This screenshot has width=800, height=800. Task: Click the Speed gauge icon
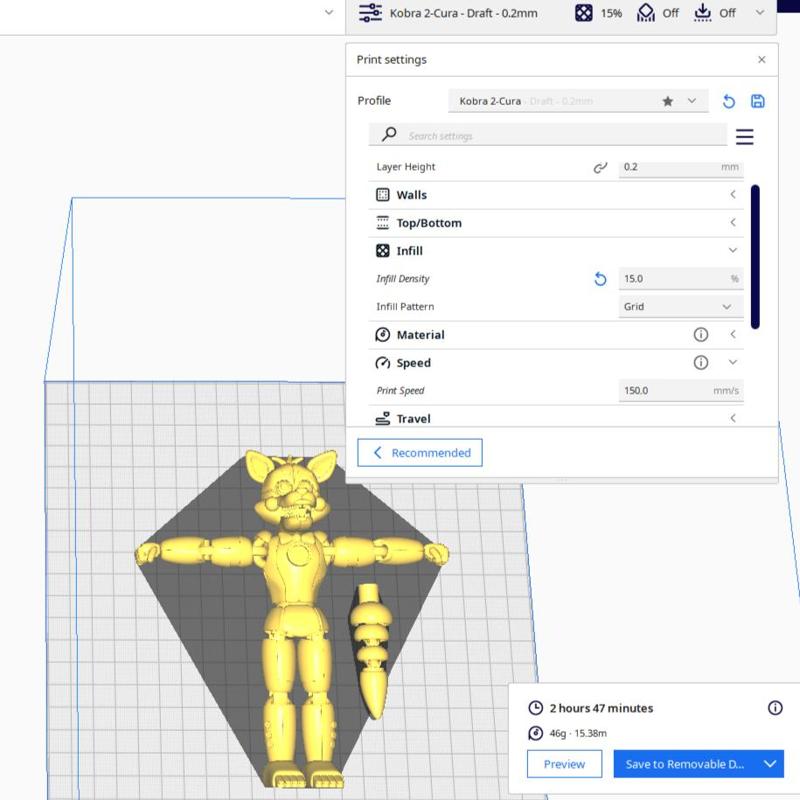pos(383,363)
